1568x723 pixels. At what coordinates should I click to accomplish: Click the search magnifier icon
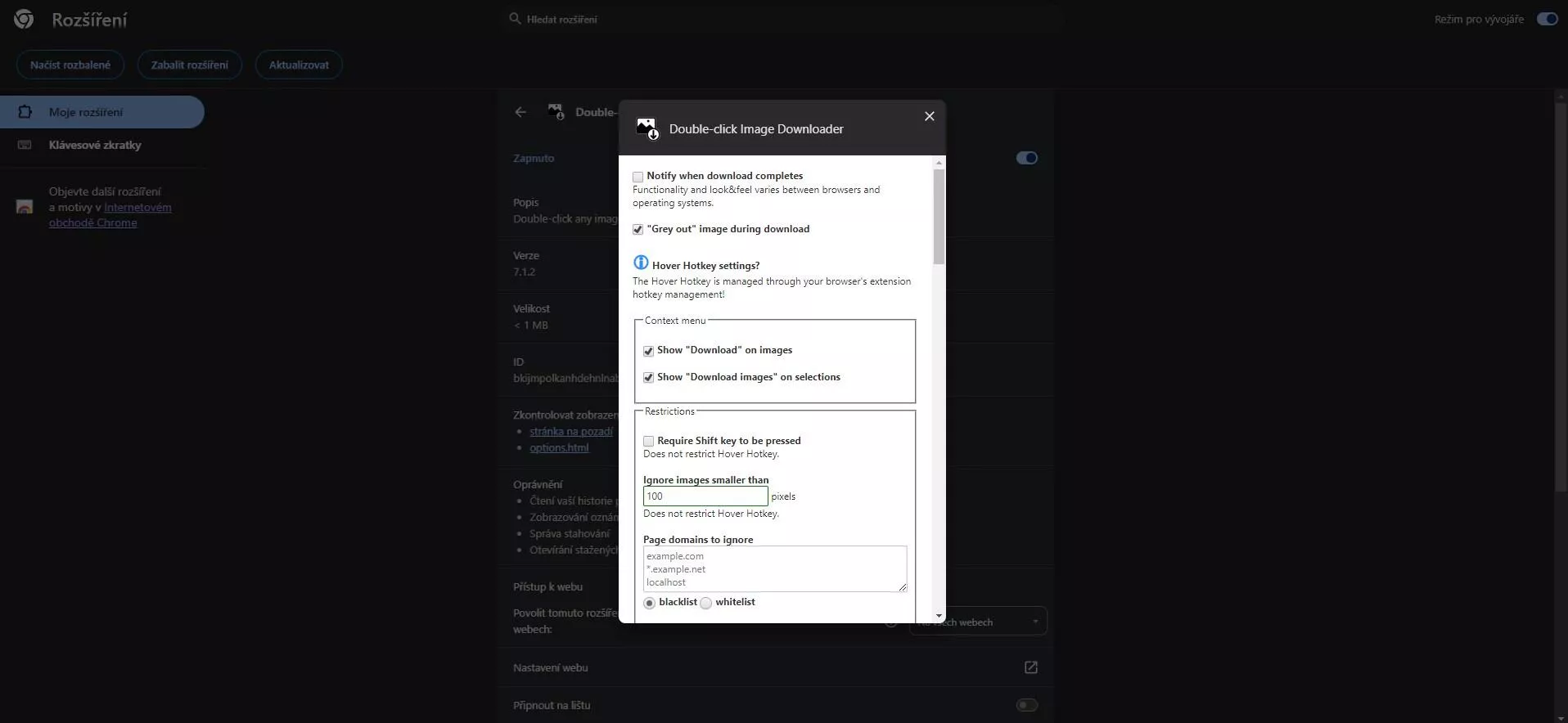[x=515, y=19]
